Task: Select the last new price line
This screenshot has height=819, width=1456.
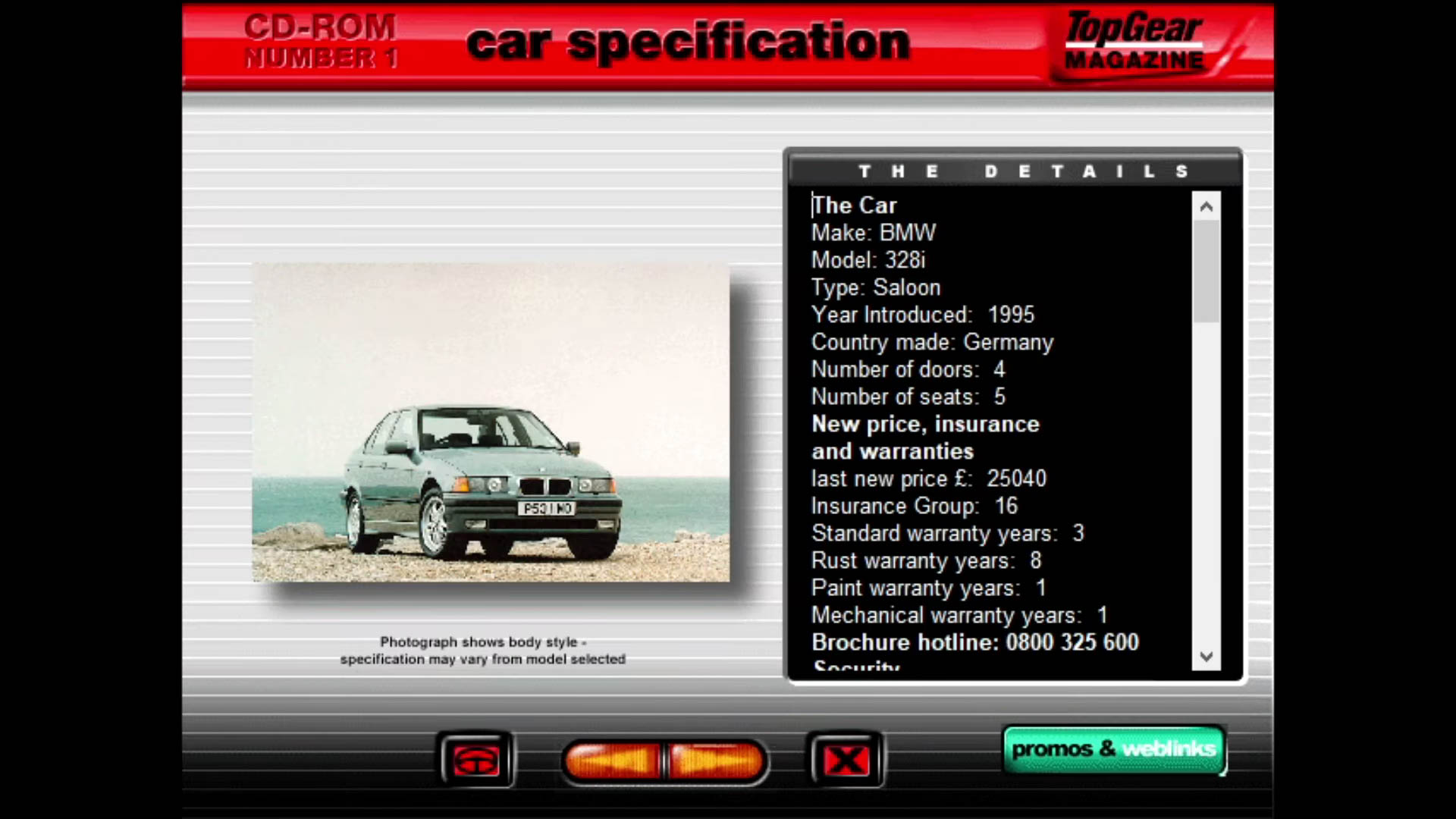Action: click(x=928, y=479)
